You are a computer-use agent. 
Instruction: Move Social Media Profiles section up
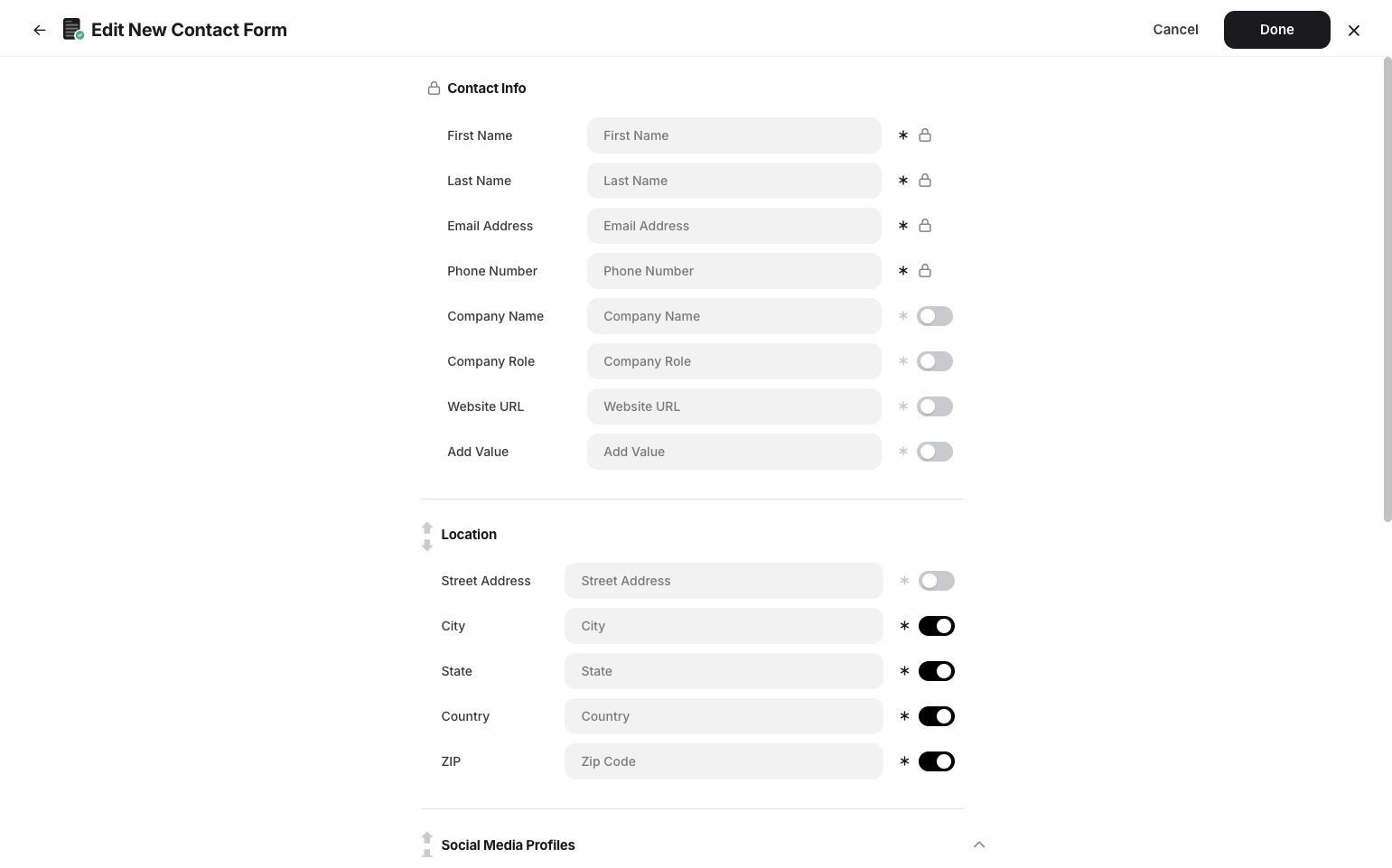coord(427,837)
